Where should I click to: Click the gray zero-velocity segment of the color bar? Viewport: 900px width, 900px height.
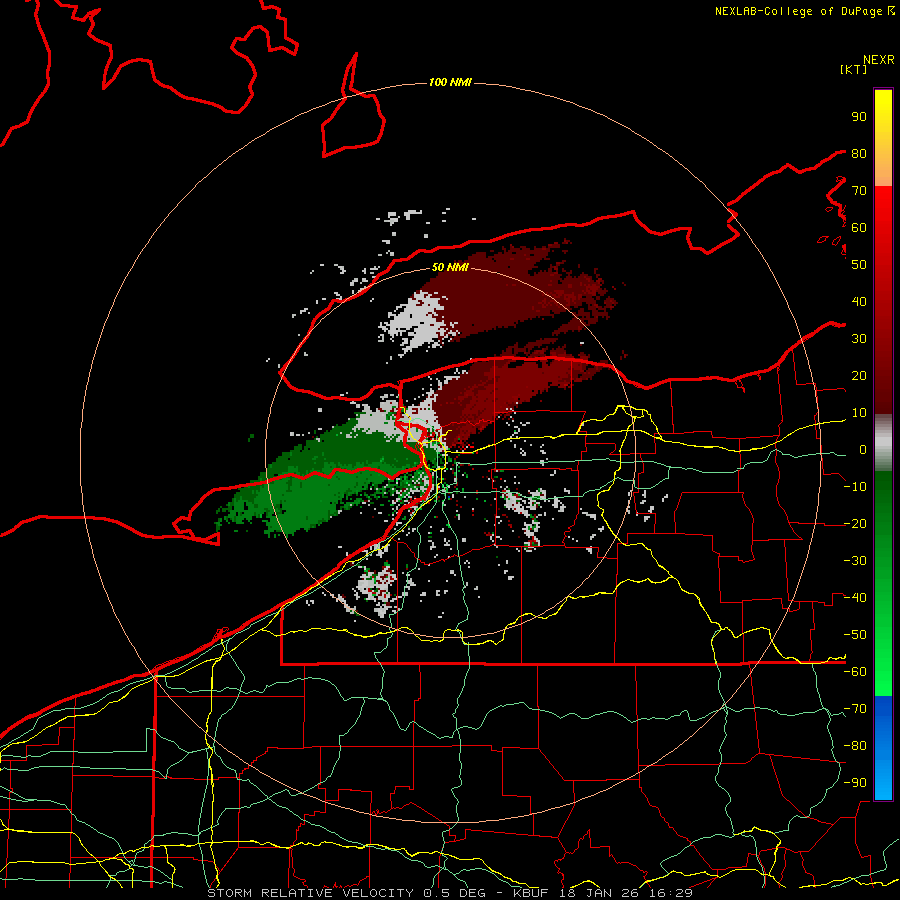point(883,443)
